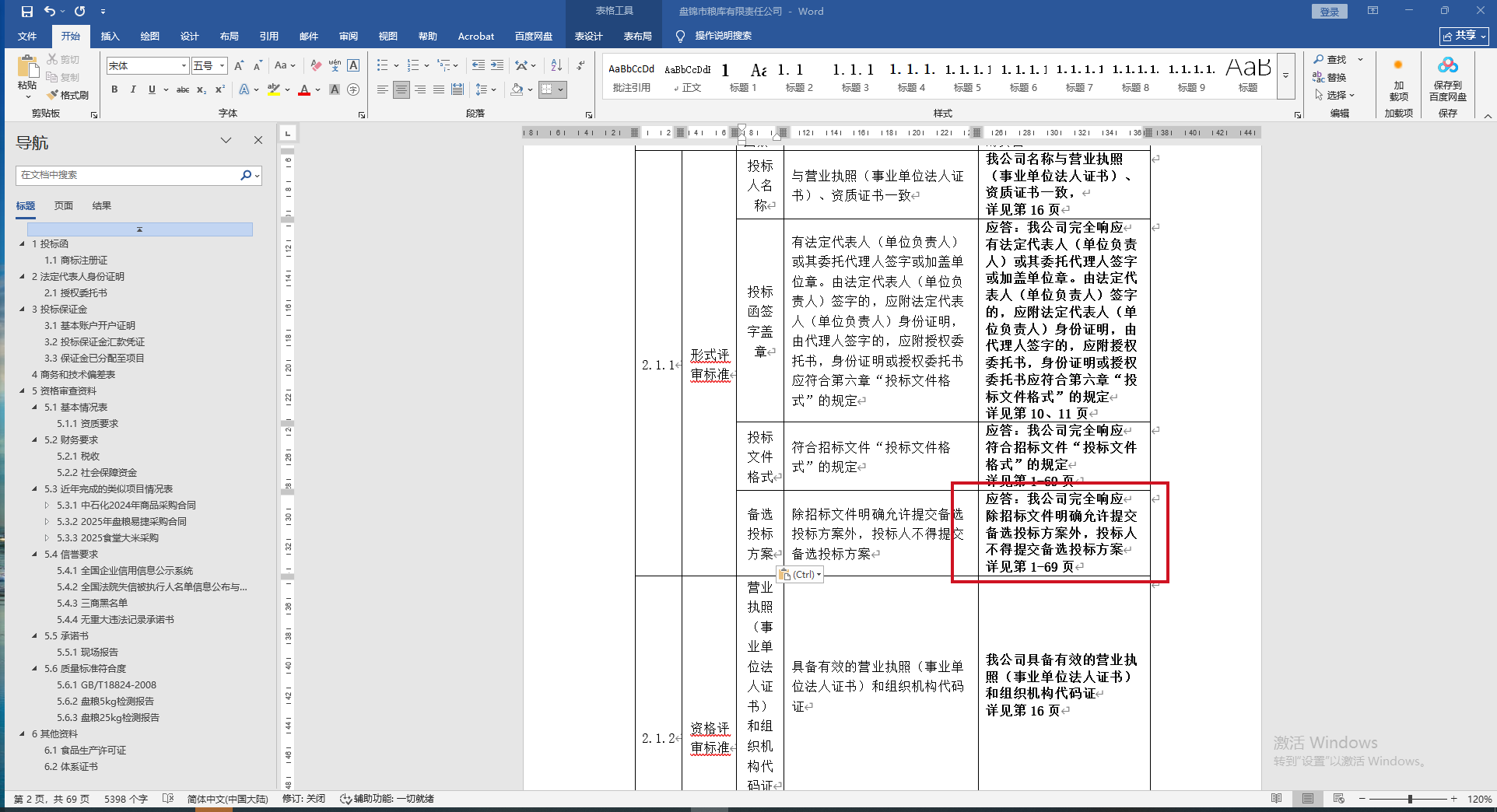Increase font size with the grow font icon

[239, 66]
